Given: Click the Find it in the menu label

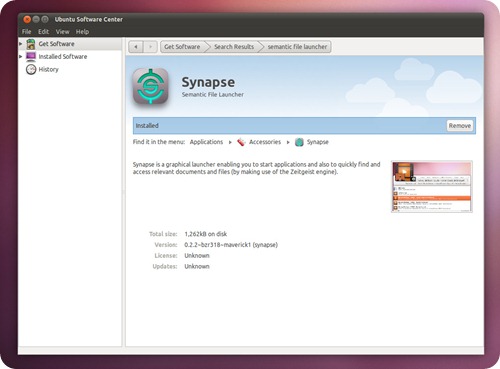Looking at the screenshot, I should (159, 142).
